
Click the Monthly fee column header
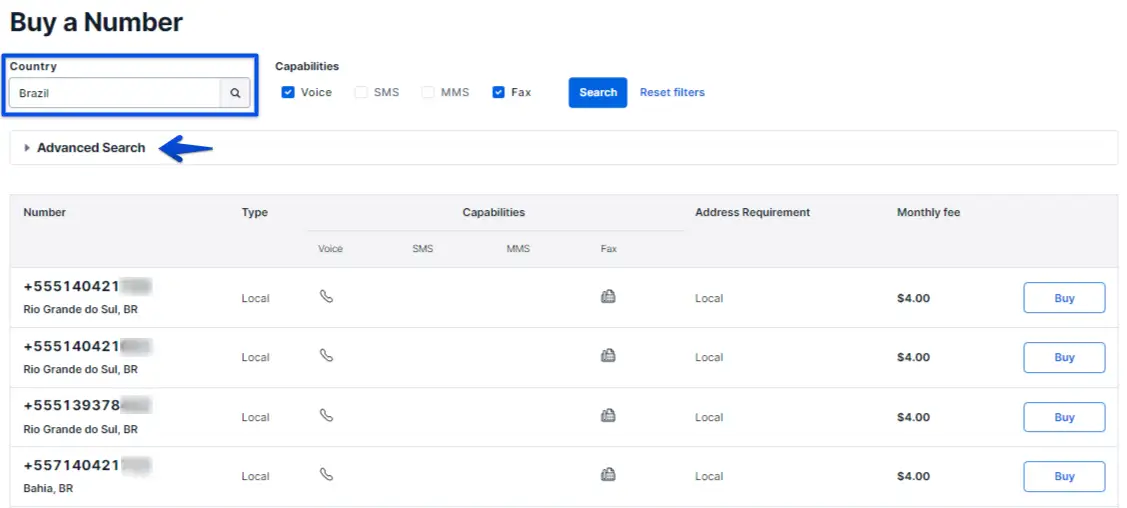point(928,212)
